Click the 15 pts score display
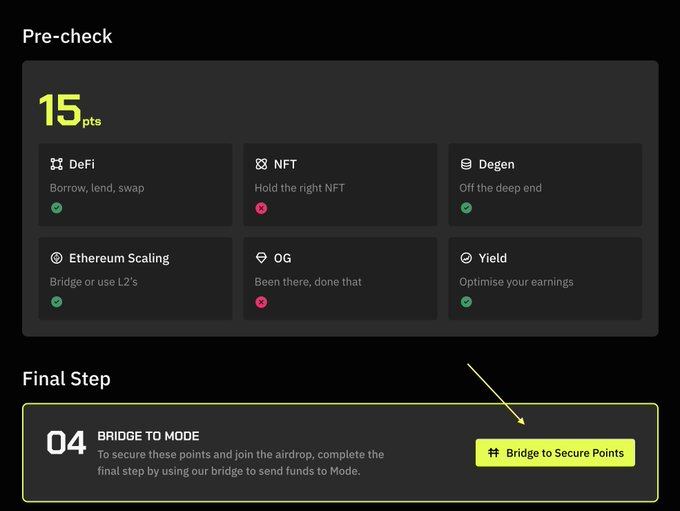Screen dimensions: 680x511 68,111
